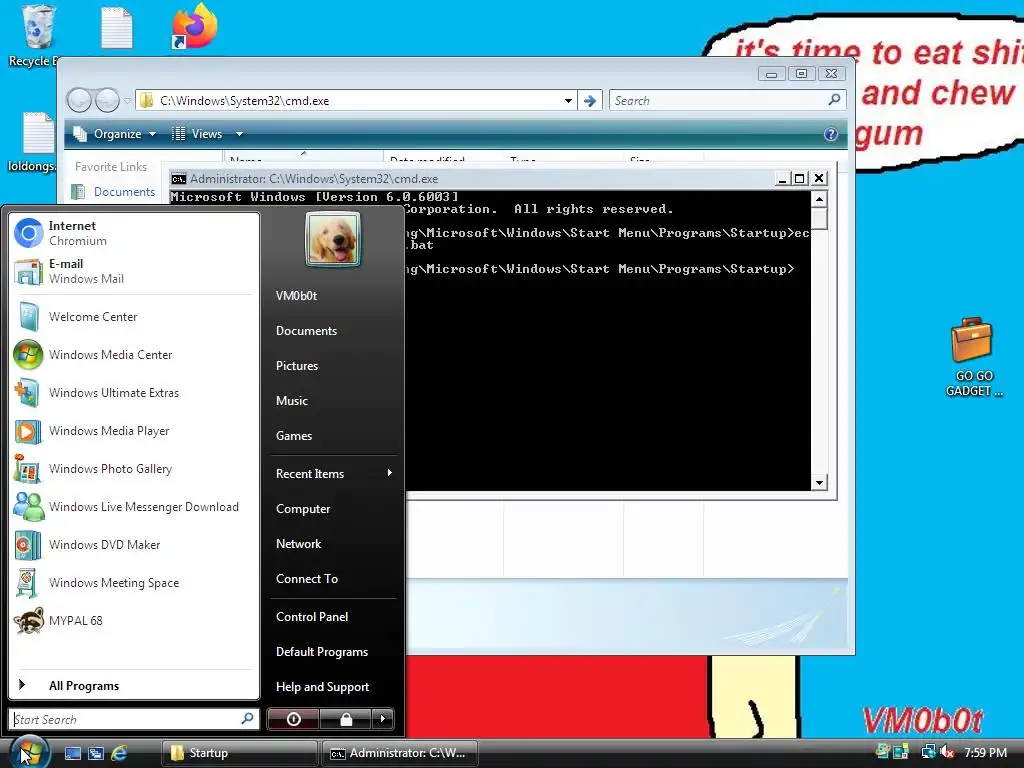Click the power button in Start menu
The width and height of the screenshot is (1024, 768).
click(293, 719)
